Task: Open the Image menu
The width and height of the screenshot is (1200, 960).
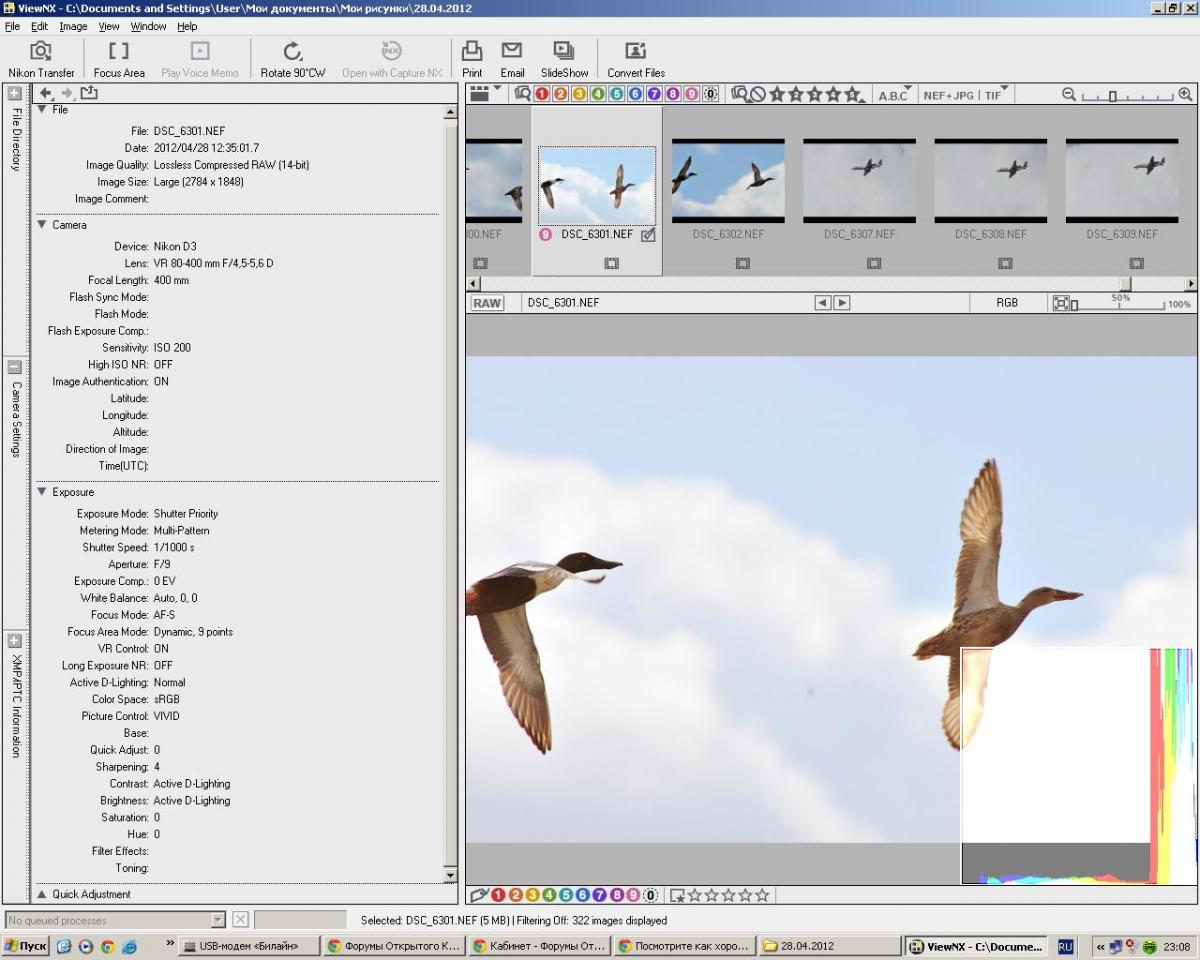Action: [x=73, y=26]
